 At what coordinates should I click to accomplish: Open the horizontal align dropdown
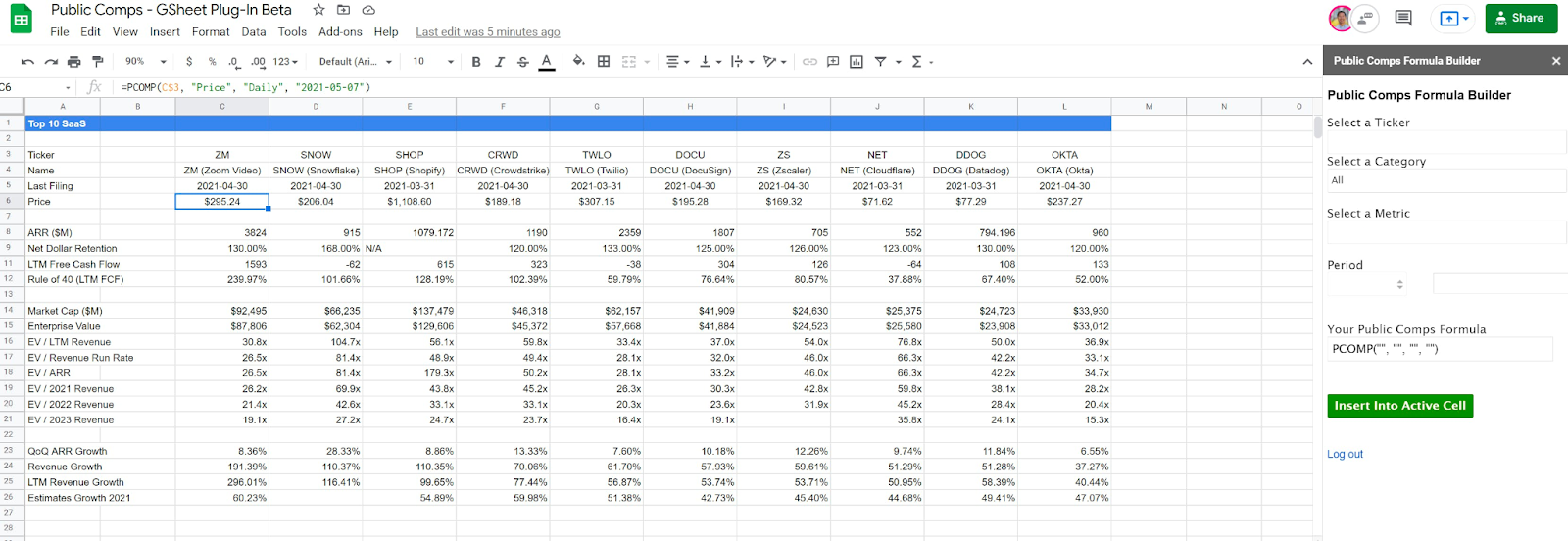tap(678, 62)
